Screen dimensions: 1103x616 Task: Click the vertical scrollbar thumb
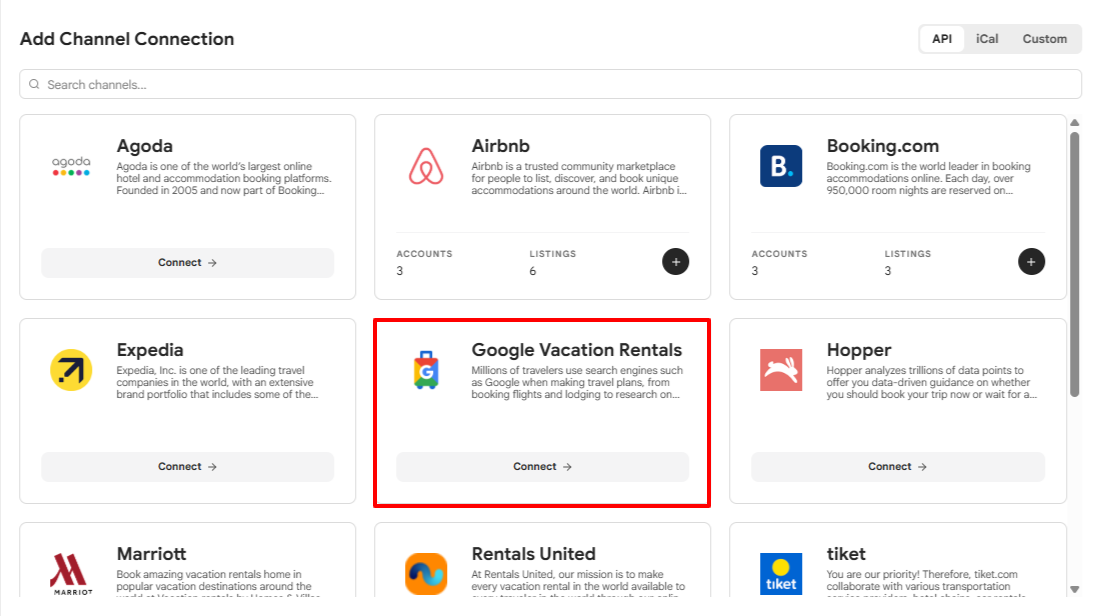coord(1075,264)
